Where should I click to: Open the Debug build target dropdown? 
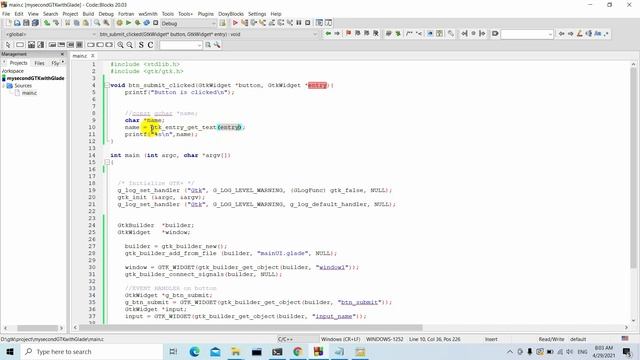[x=188, y=23]
